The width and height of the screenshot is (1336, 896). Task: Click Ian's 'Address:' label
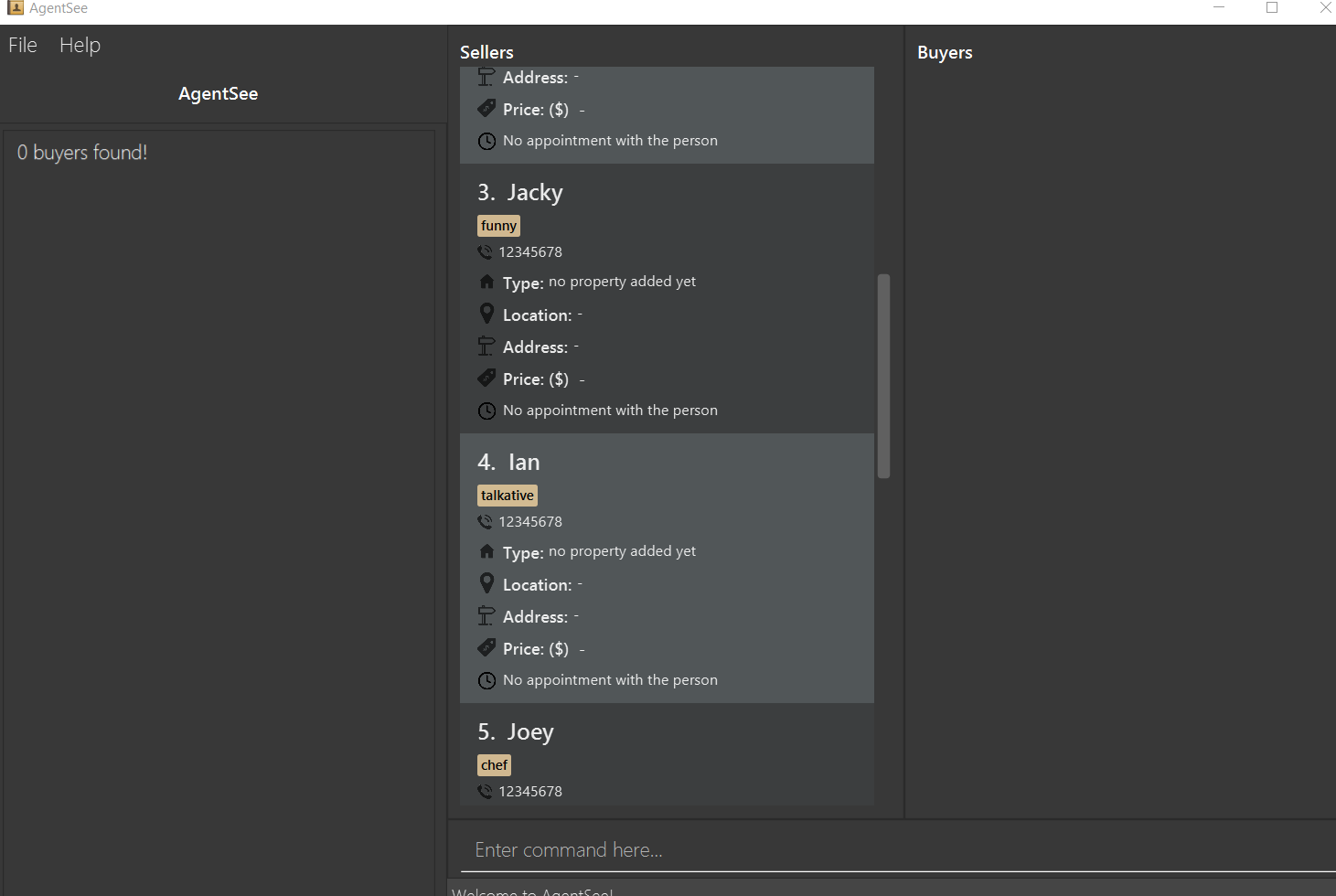[535, 617]
